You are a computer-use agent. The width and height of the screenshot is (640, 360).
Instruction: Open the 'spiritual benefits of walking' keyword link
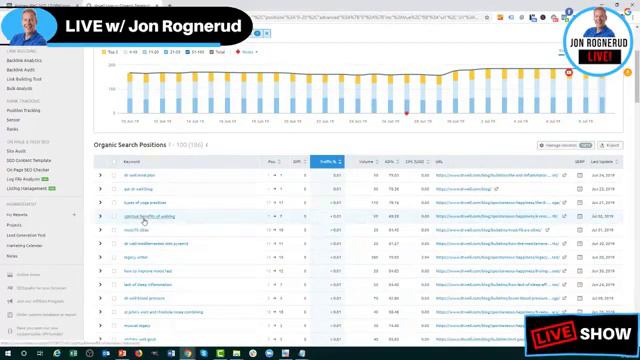pyautogui.click(x=149, y=216)
